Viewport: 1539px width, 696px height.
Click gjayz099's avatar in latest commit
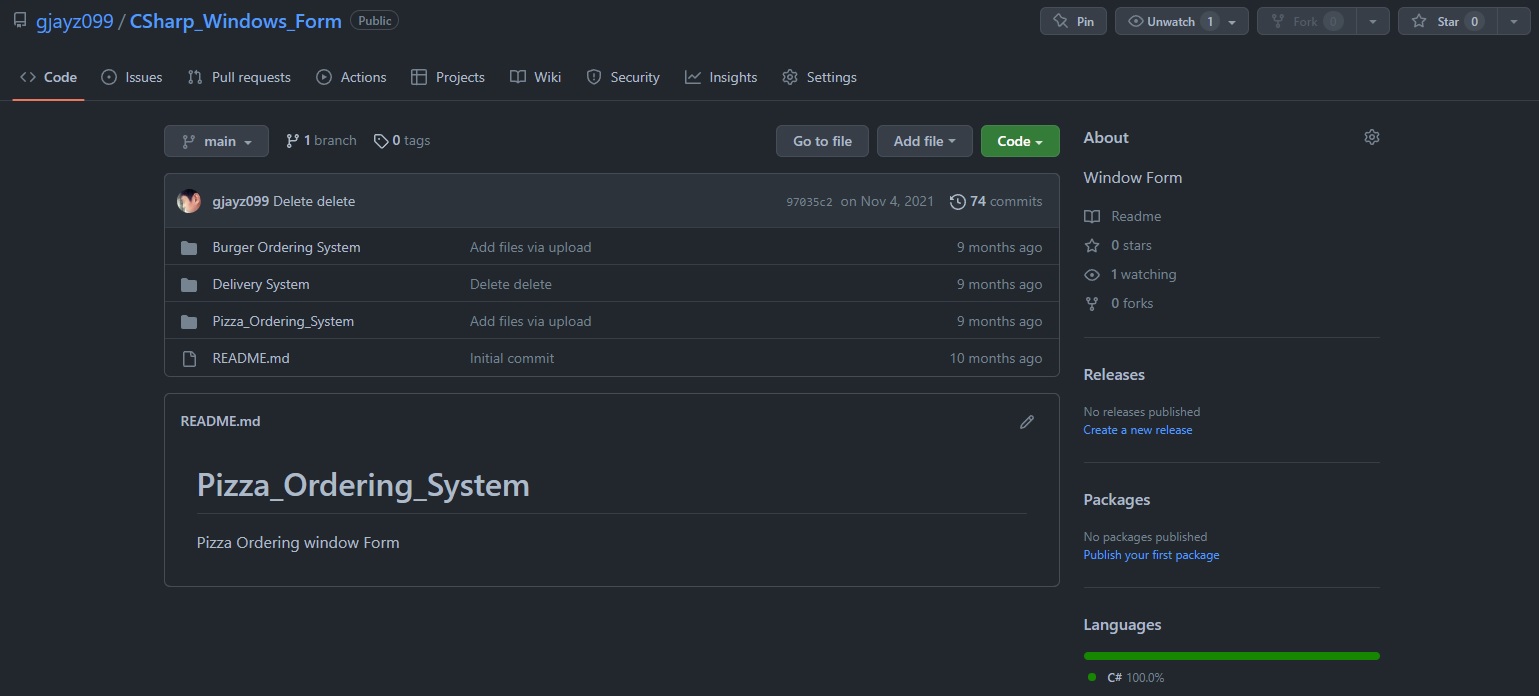tap(189, 201)
